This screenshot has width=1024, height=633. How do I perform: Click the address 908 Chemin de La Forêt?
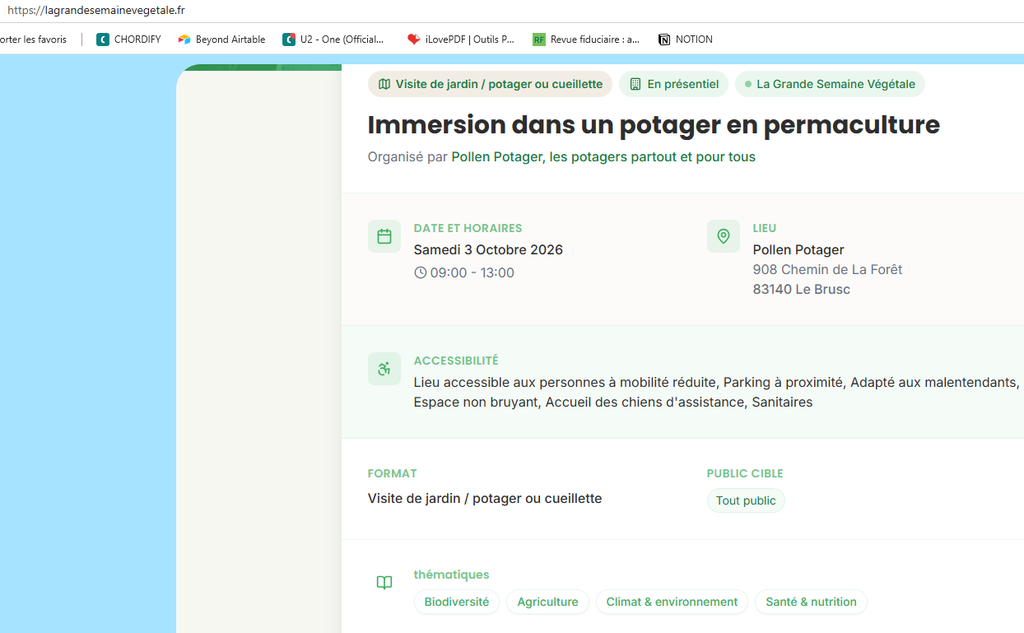(x=827, y=269)
